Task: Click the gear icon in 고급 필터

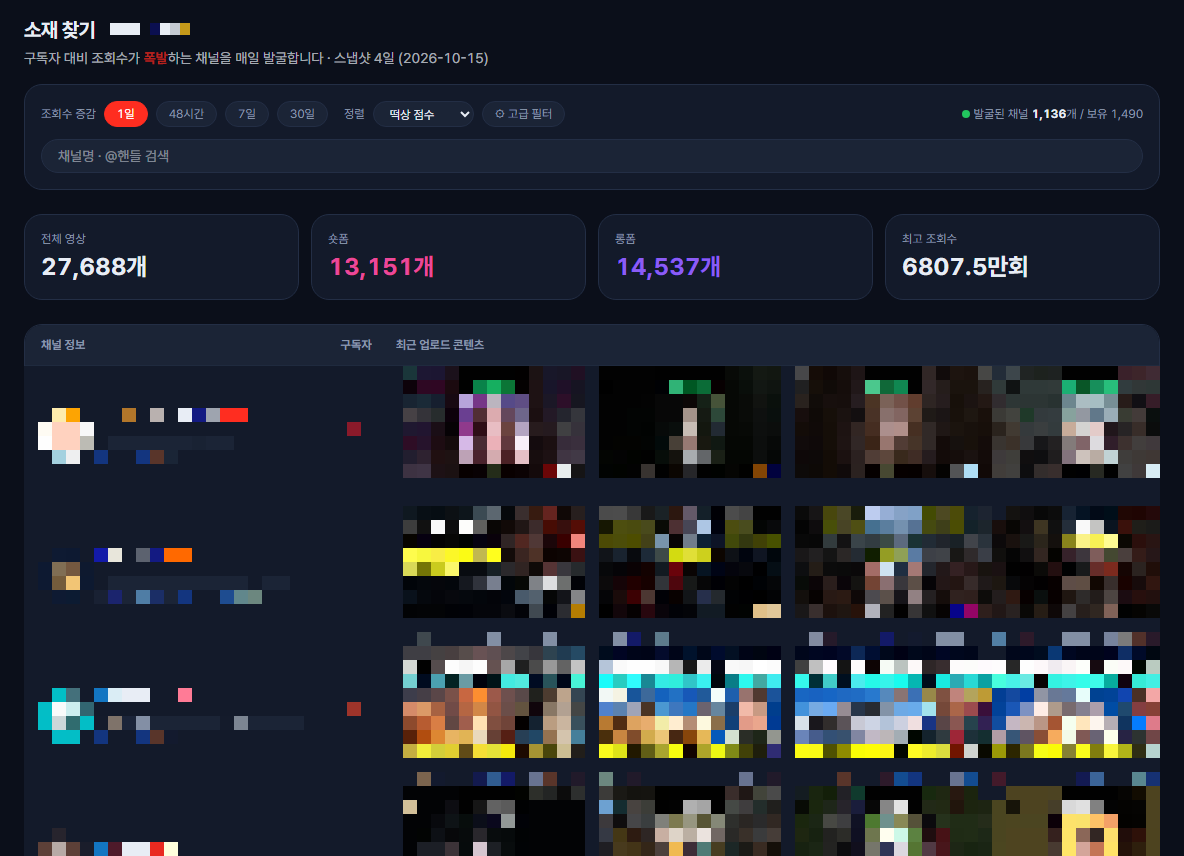Action: coord(500,114)
